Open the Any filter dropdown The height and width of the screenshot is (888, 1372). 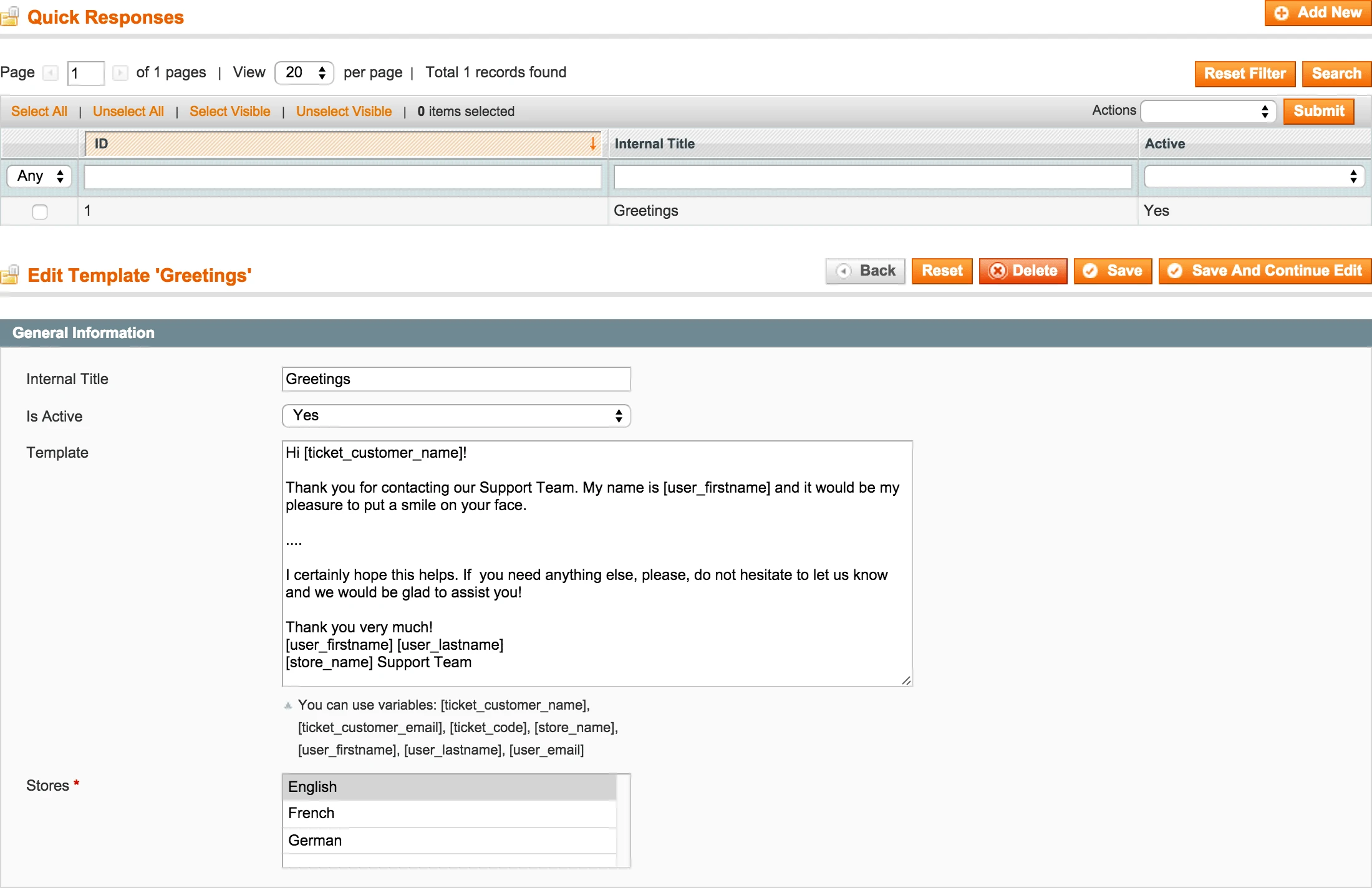coord(39,176)
